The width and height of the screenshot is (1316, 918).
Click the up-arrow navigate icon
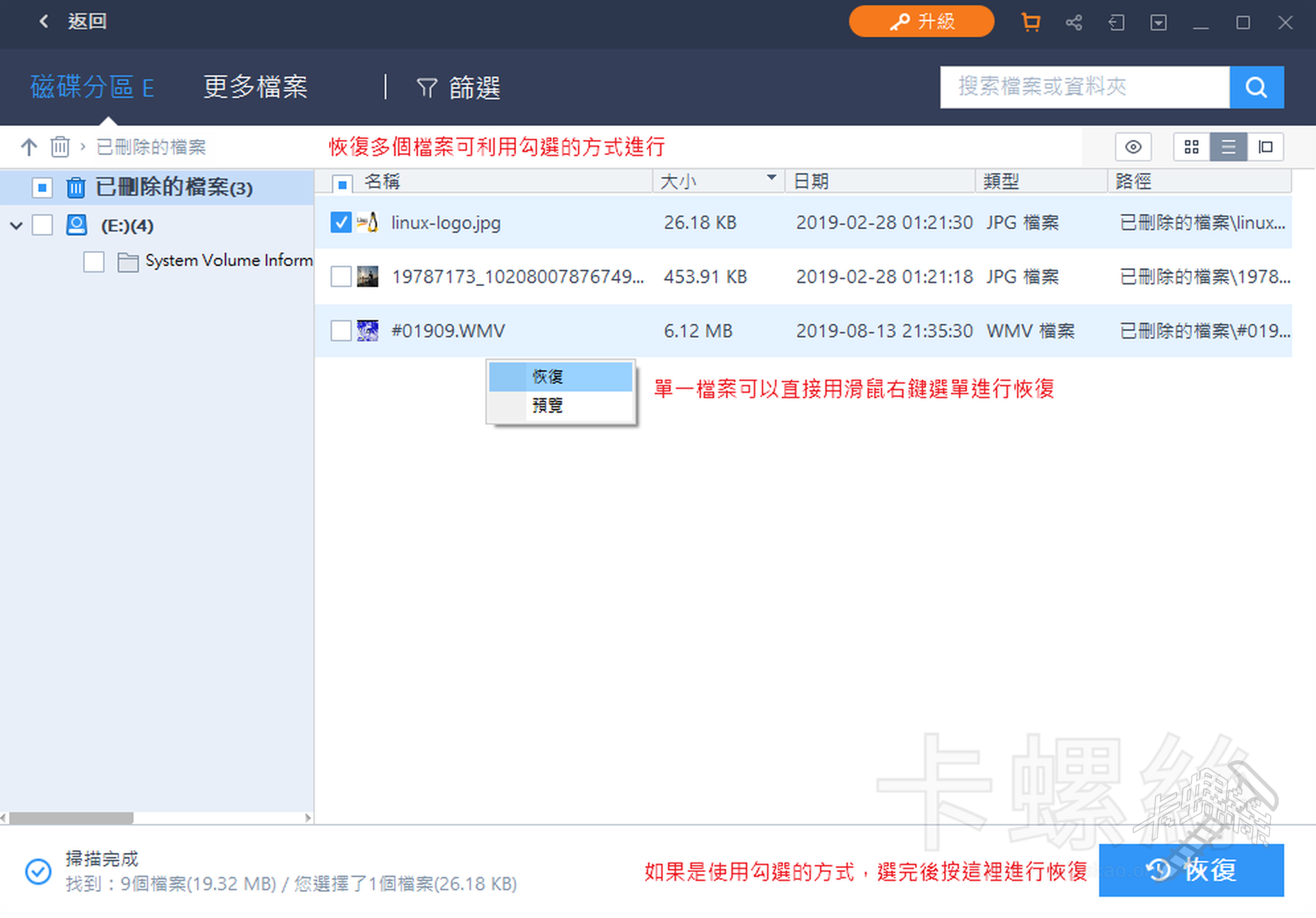[29, 146]
